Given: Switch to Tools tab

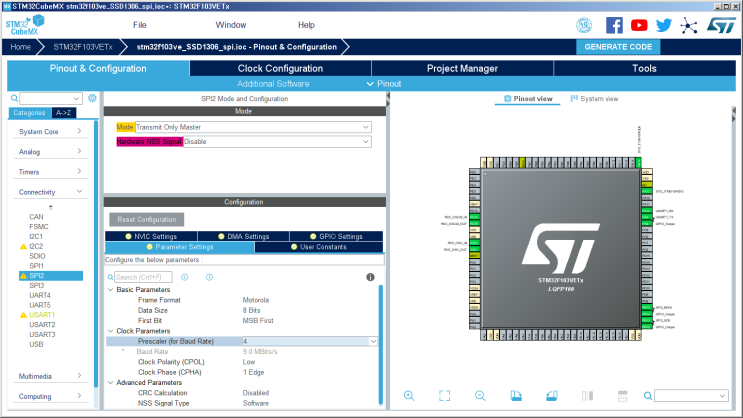Looking at the screenshot, I should pos(644,68).
